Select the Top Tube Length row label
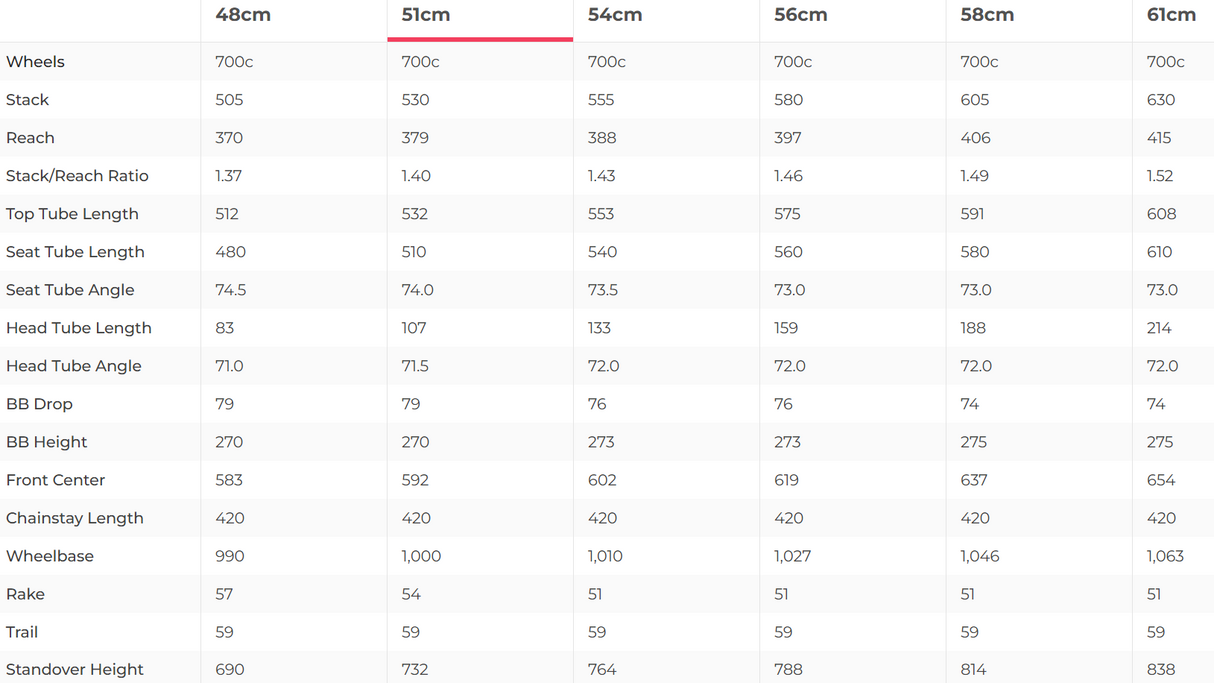The width and height of the screenshot is (1214, 683). click(x=72, y=214)
